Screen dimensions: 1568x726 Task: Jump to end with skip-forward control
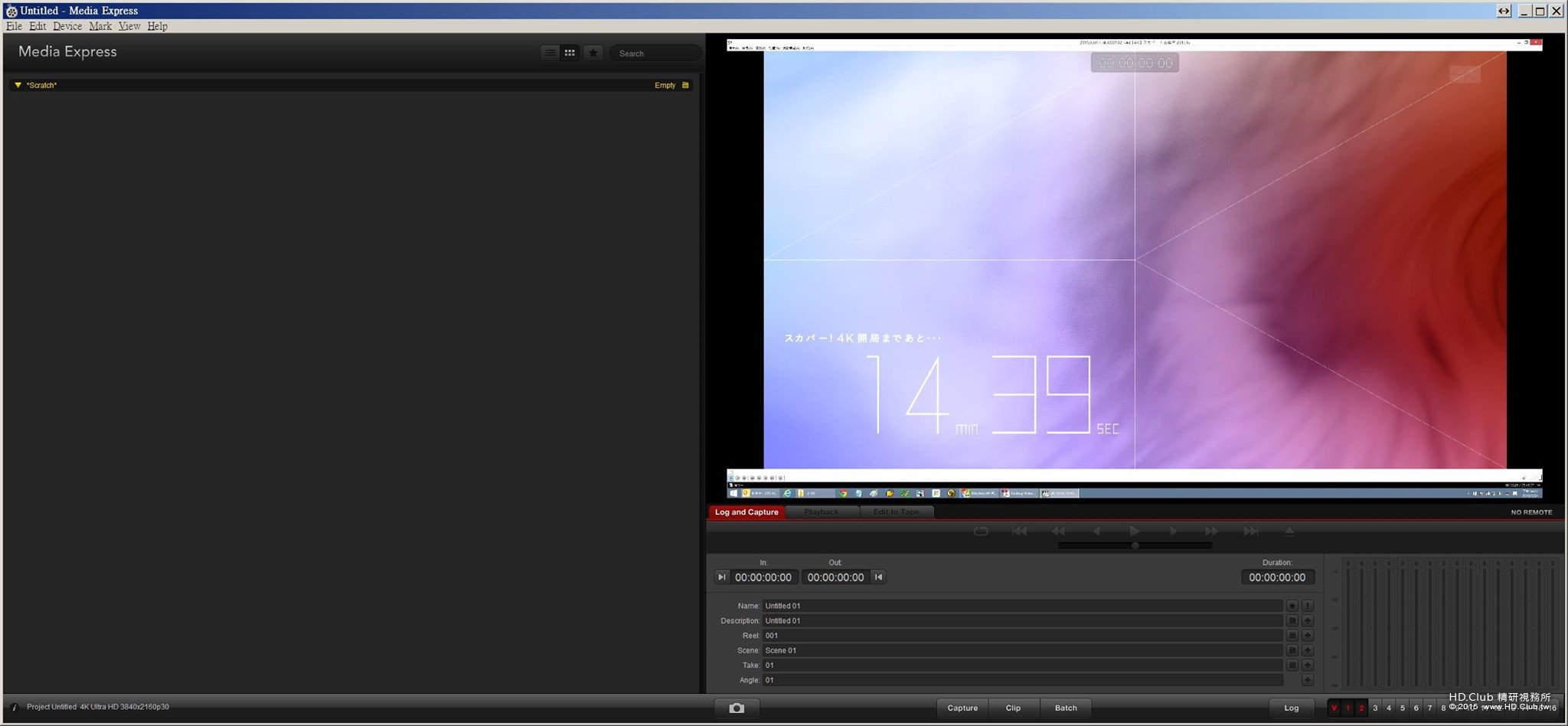1250,531
